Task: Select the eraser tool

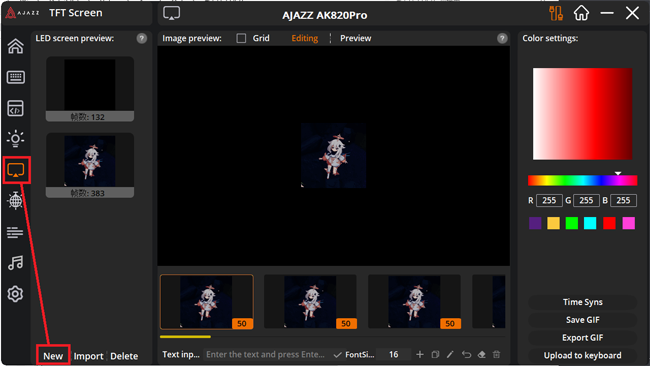Action: click(481, 354)
